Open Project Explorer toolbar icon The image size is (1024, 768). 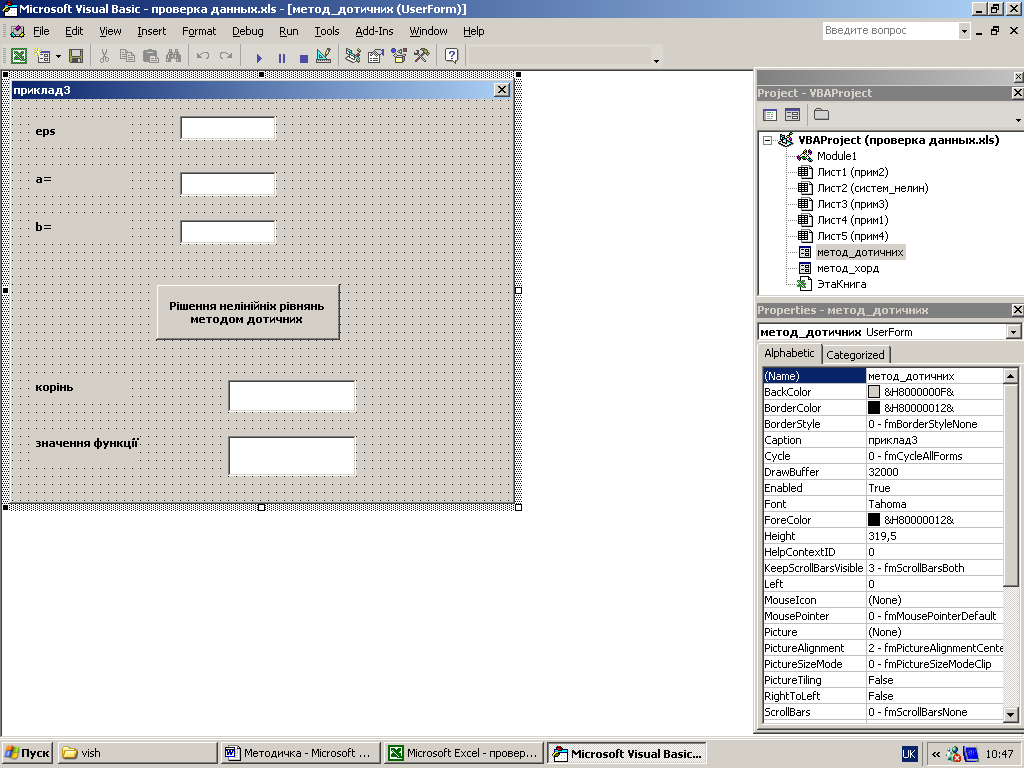point(353,56)
